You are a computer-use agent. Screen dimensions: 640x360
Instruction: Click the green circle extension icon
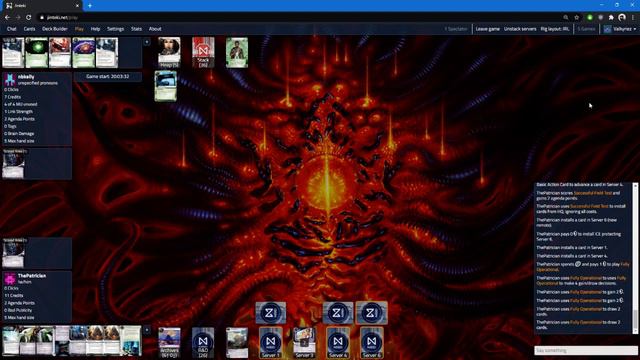590,18
